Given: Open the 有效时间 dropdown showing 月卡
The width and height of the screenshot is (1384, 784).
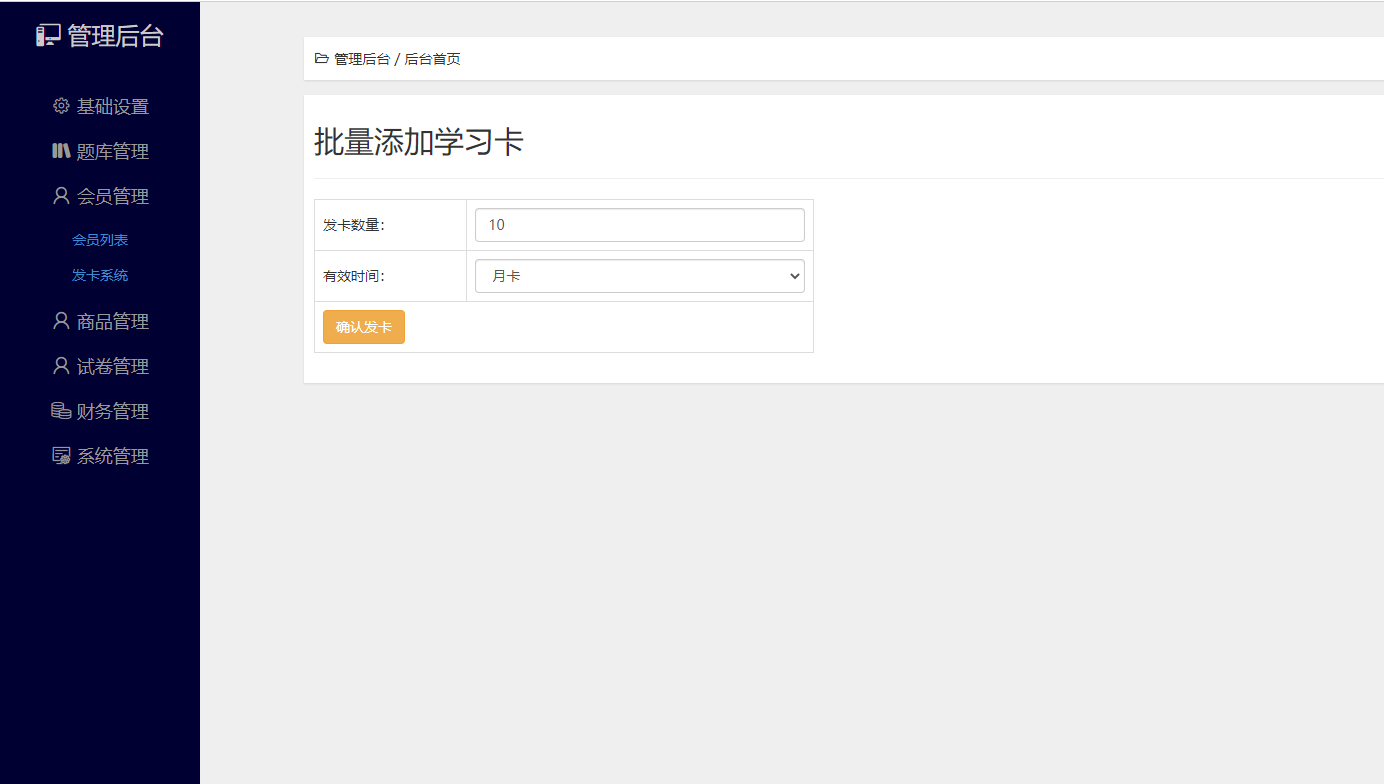Looking at the screenshot, I should [x=639, y=276].
